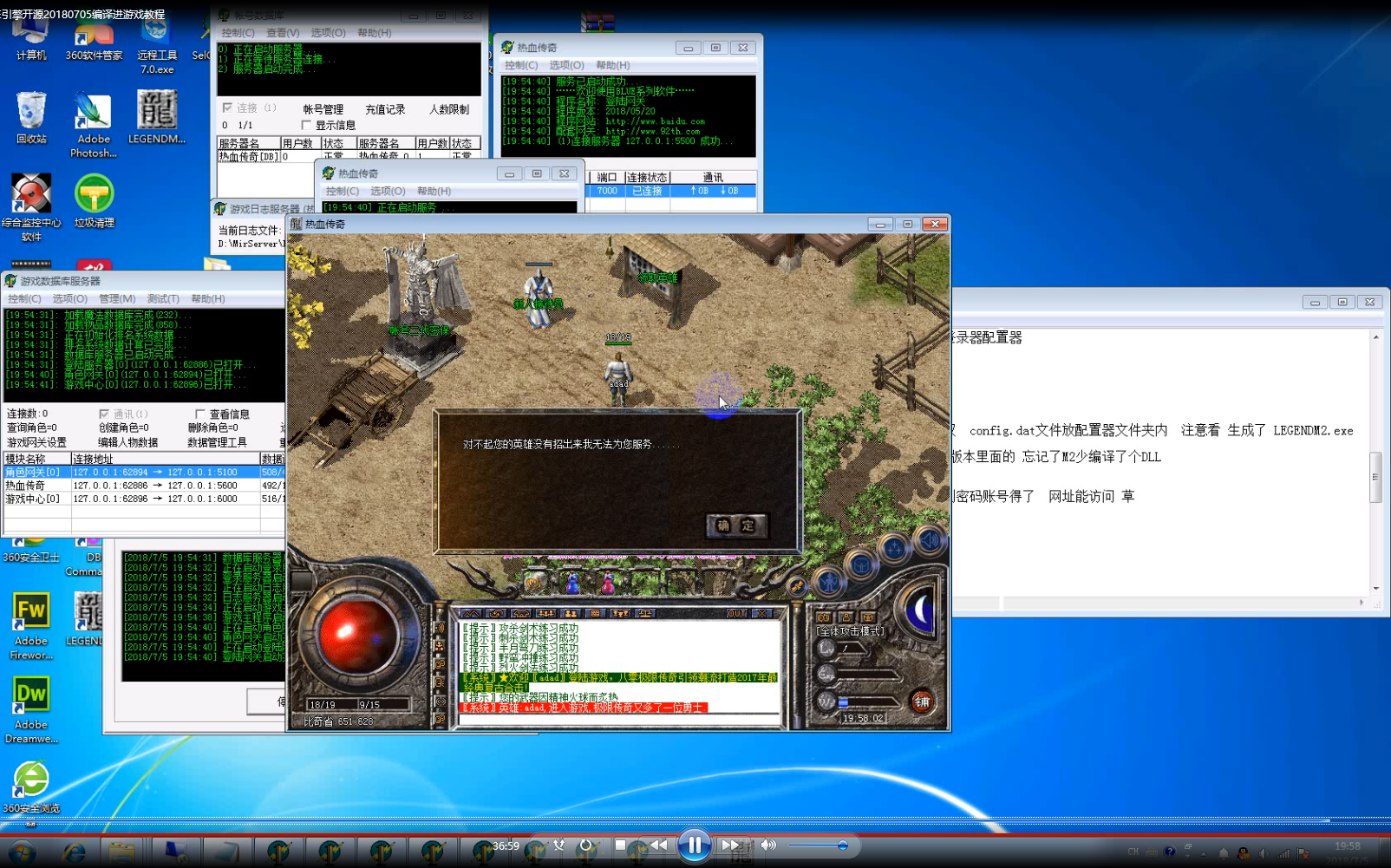Click the fast-forward playback button
The image size is (1391, 868).
point(730,845)
